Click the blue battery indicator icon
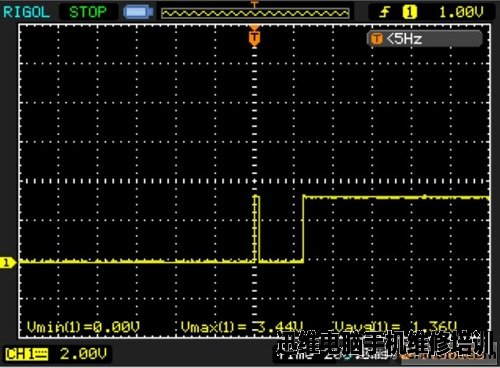The height and width of the screenshot is (368, 500). point(138,12)
